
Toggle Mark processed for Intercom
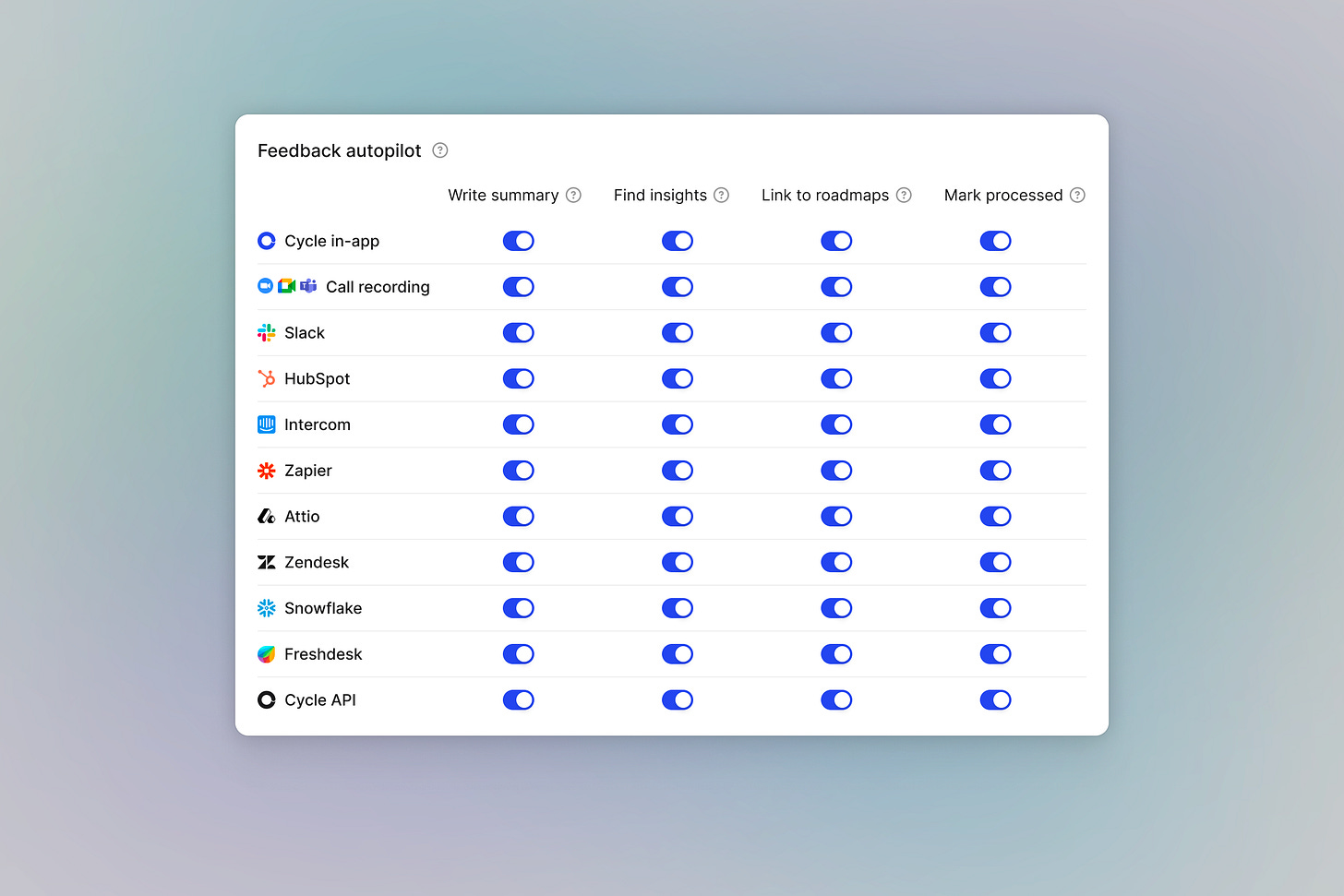click(996, 424)
